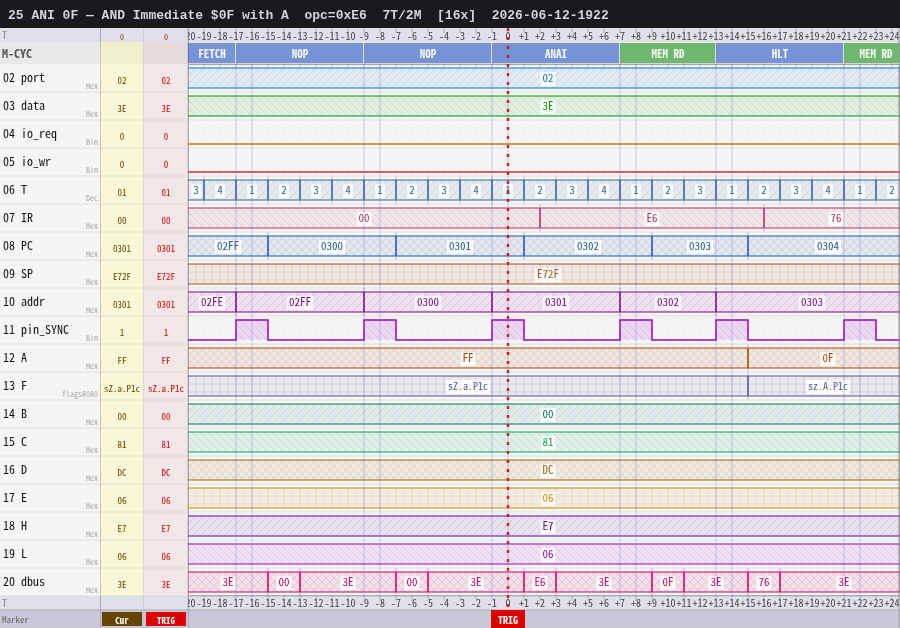
Task: Click TRIG column value 0301 for PC
Action: click(x=166, y=249)
